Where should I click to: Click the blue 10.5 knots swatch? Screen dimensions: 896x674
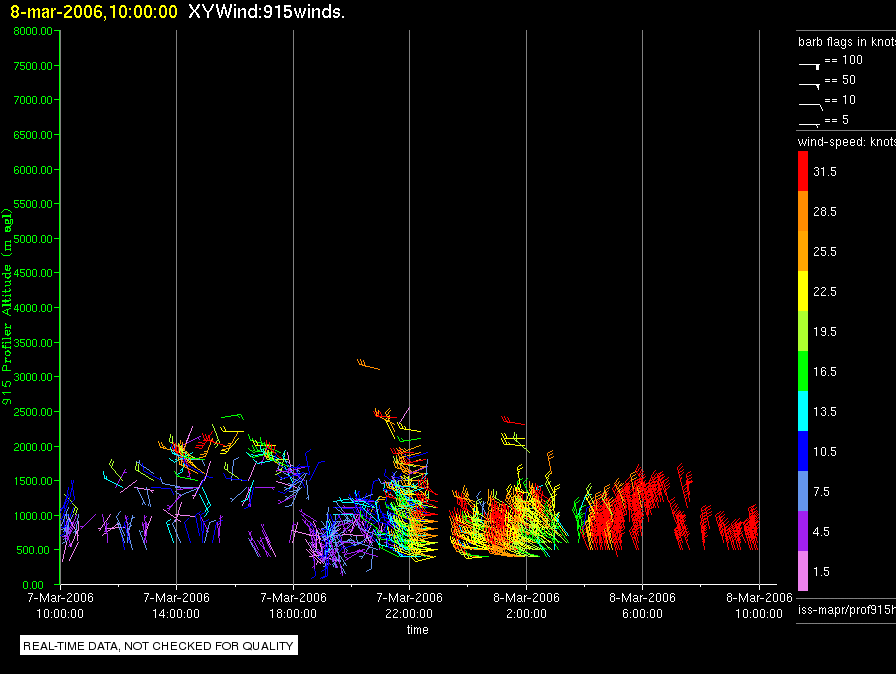tap(803, 451)
